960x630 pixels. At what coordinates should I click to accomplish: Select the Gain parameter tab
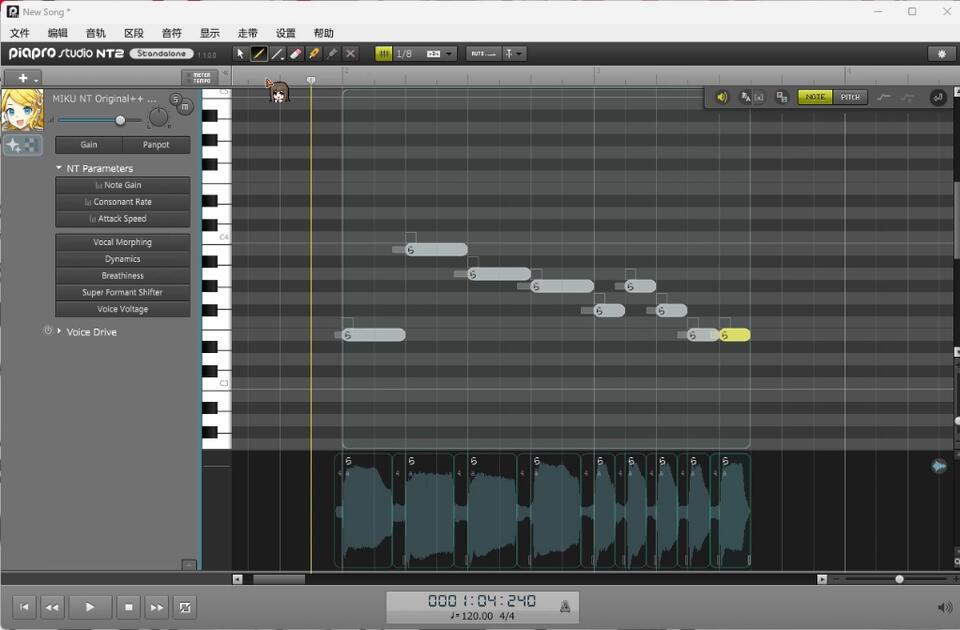click(x=89, y=145)
